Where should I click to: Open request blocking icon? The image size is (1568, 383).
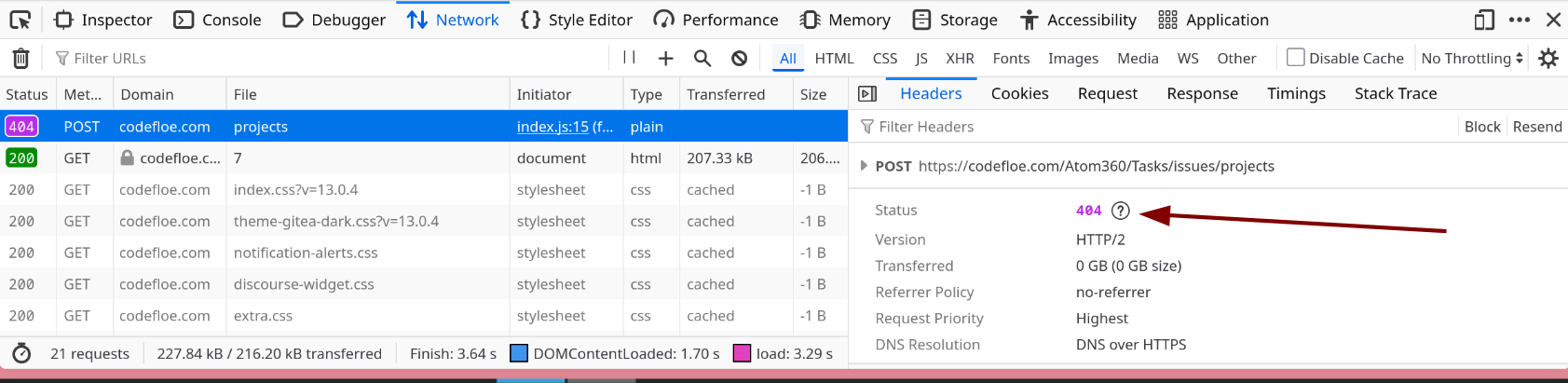pos(739,59)
